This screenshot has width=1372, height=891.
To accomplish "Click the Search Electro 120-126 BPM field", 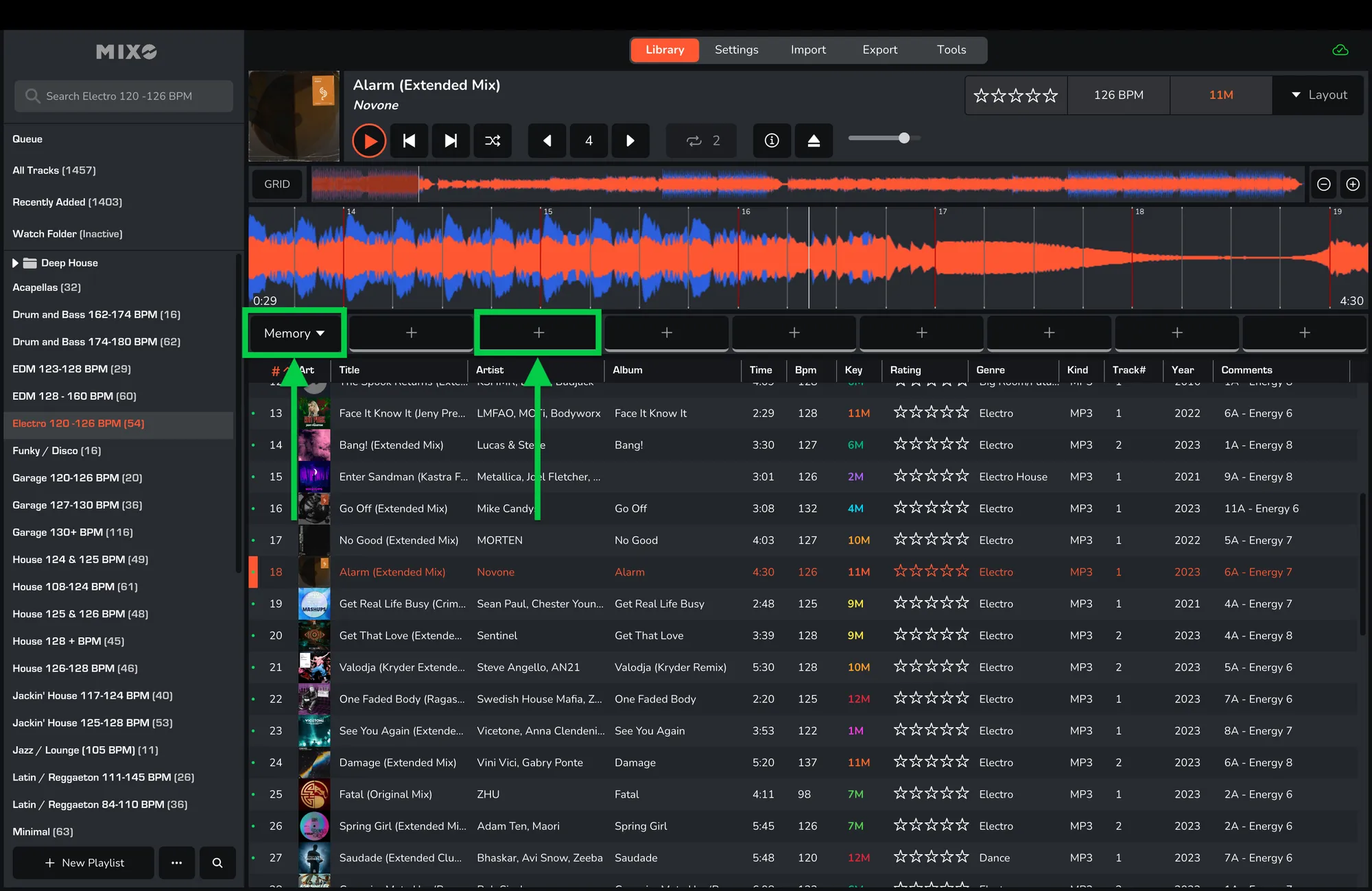I will click(x=123, y=96).
